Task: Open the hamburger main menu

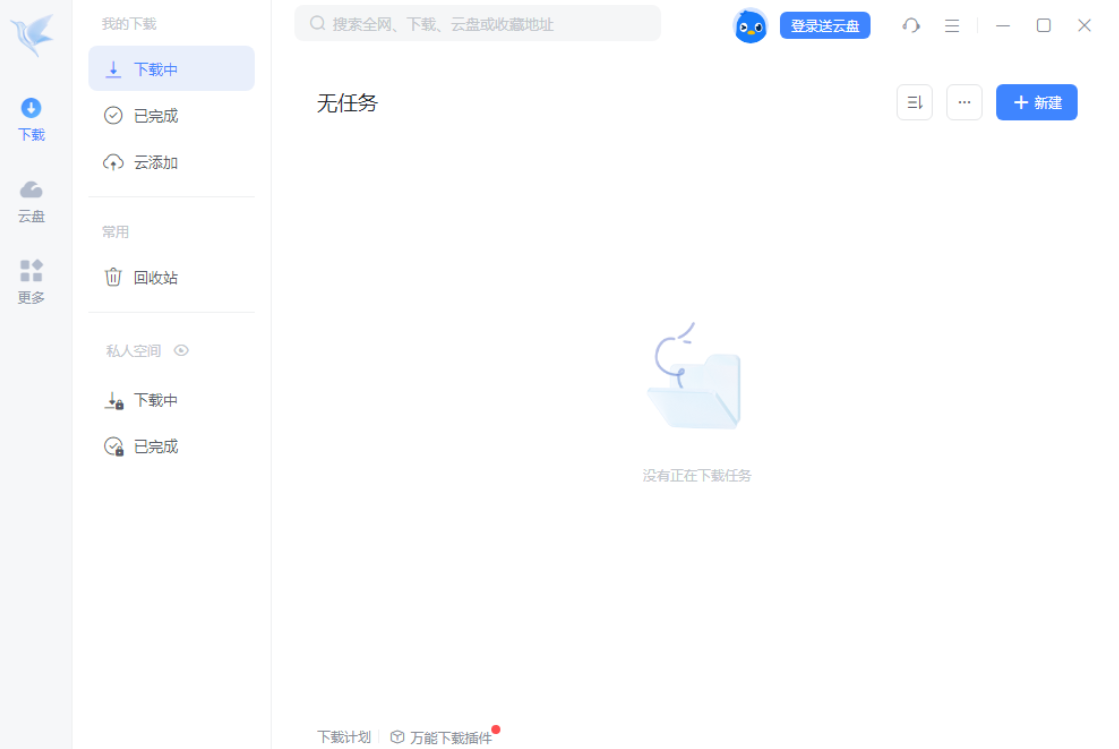Action: click(952, 26)
